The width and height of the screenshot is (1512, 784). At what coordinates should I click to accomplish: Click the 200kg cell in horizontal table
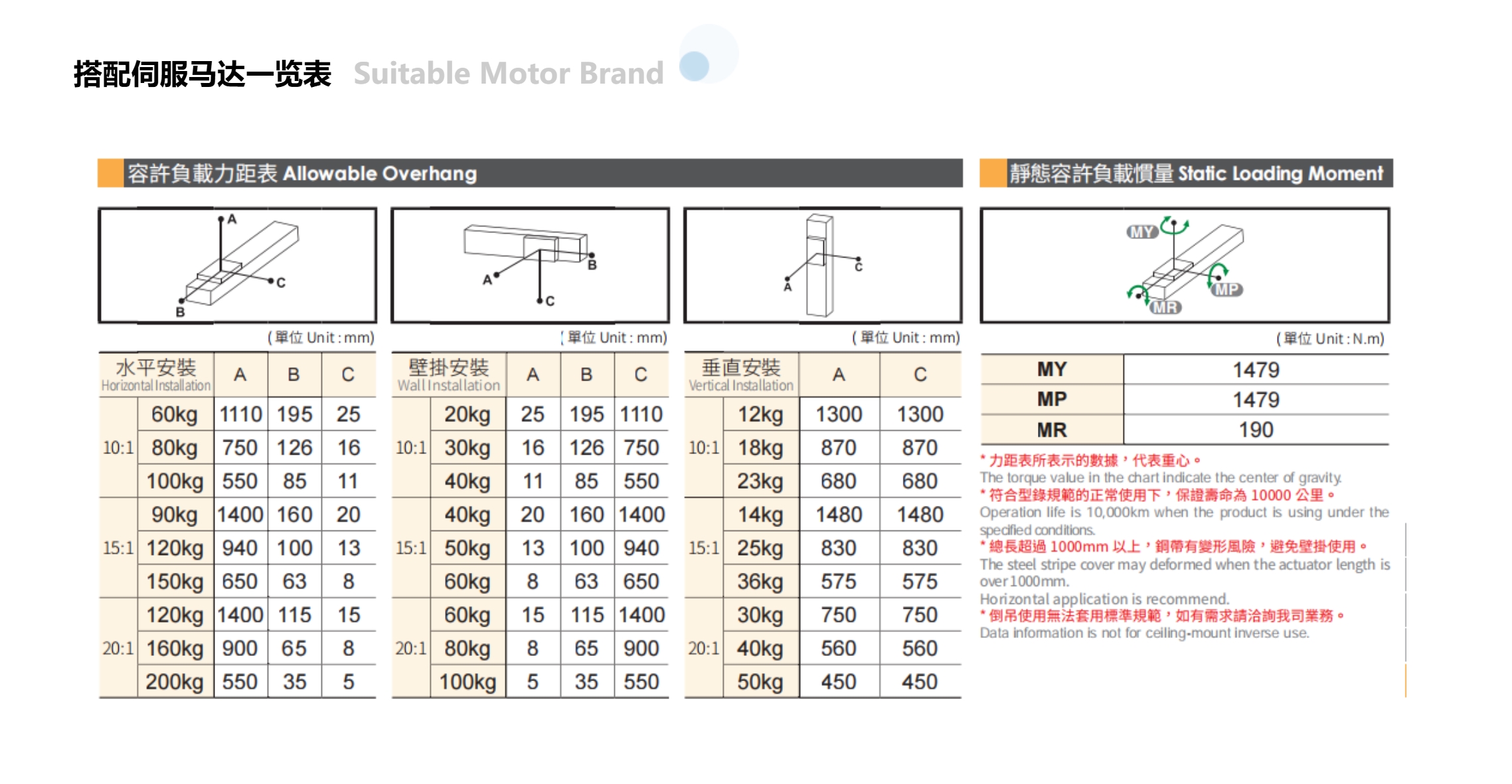[x=175, y=682]
